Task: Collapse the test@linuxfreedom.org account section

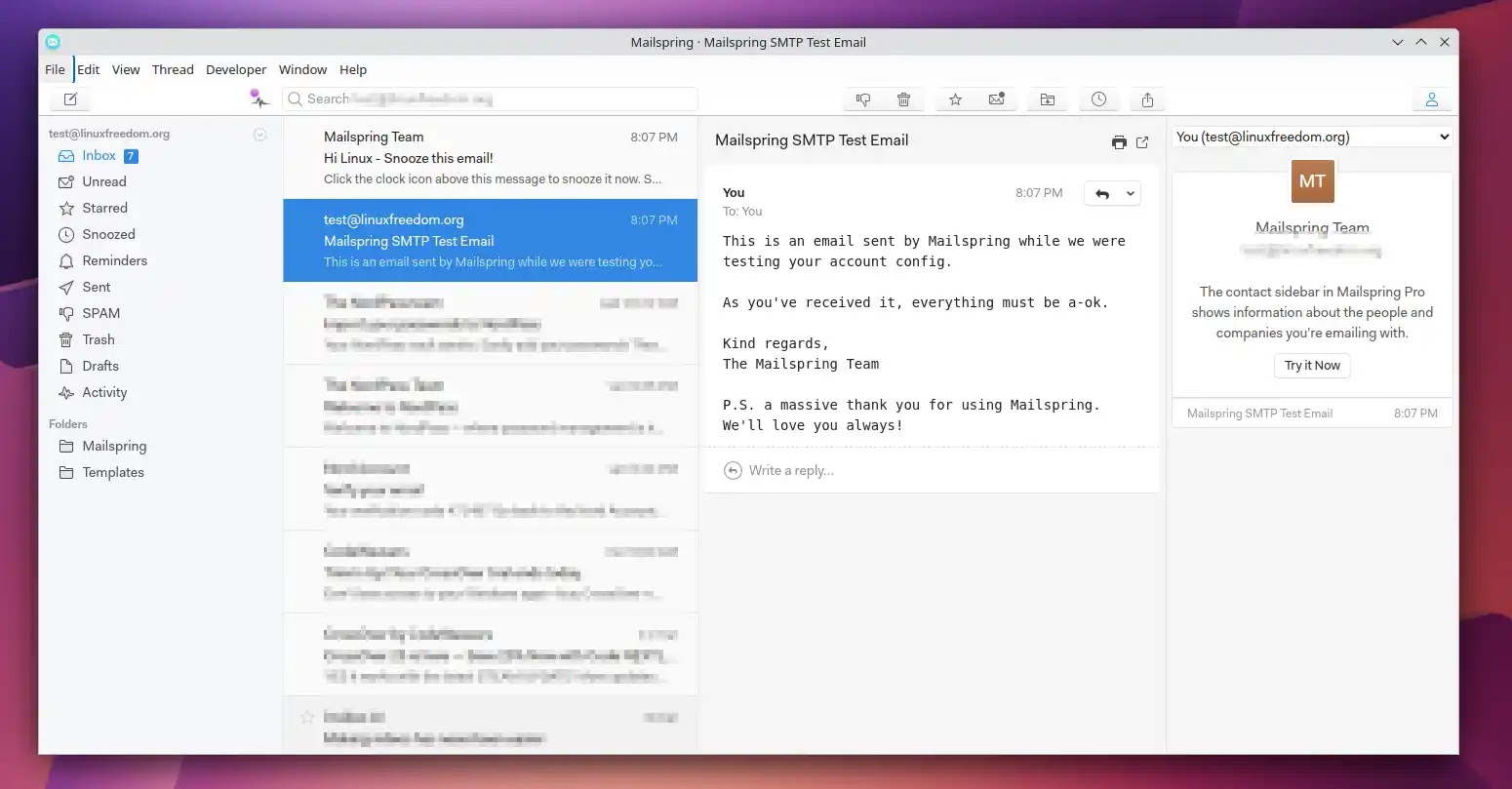Action: (259, 135)
